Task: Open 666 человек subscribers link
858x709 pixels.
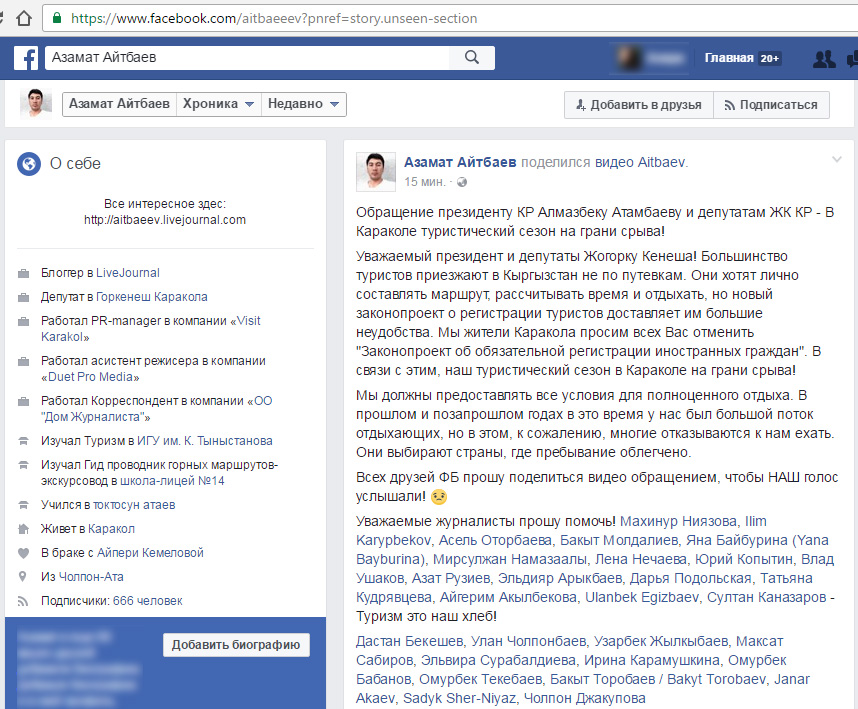Action: 148,601
